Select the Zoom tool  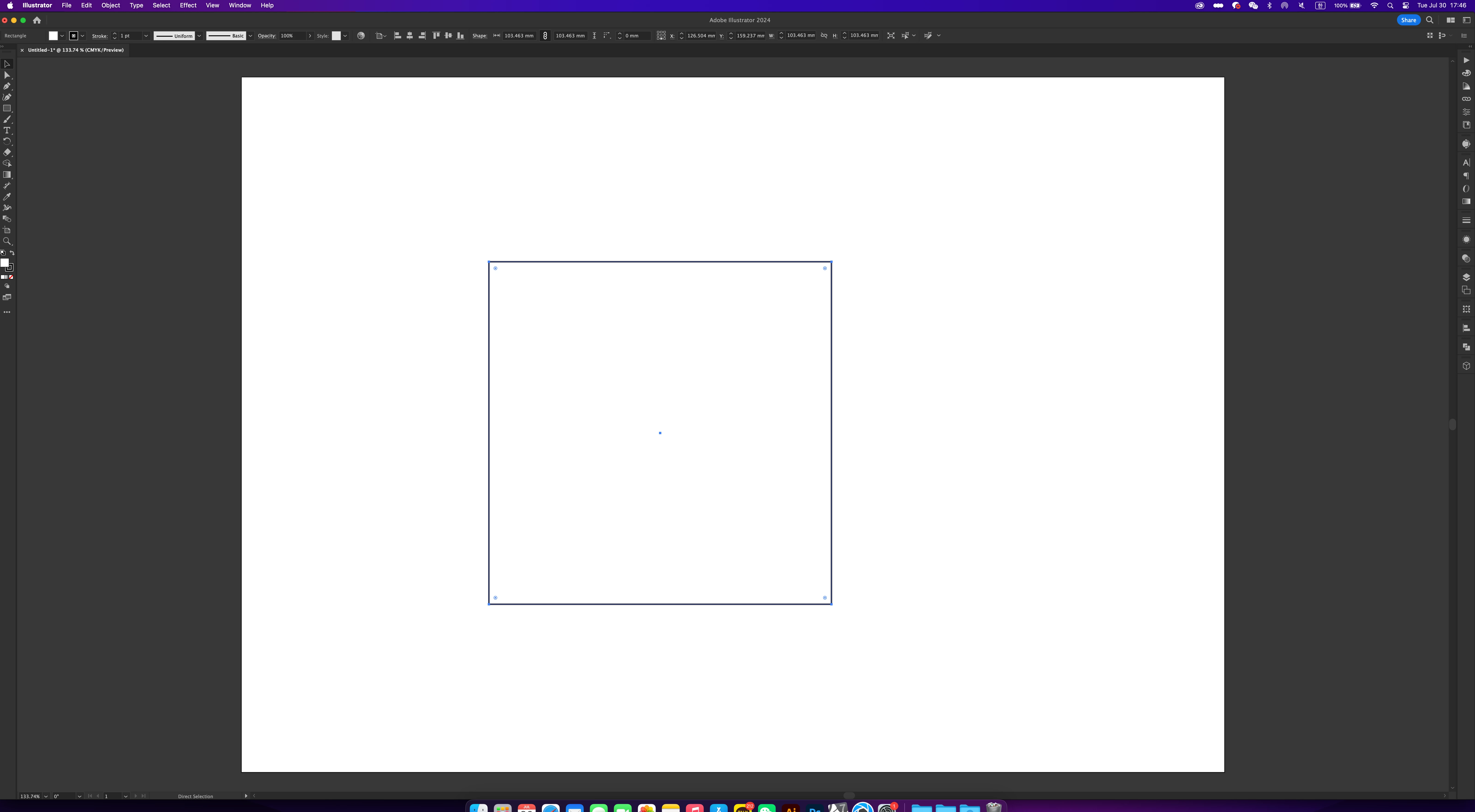(7, 241)
